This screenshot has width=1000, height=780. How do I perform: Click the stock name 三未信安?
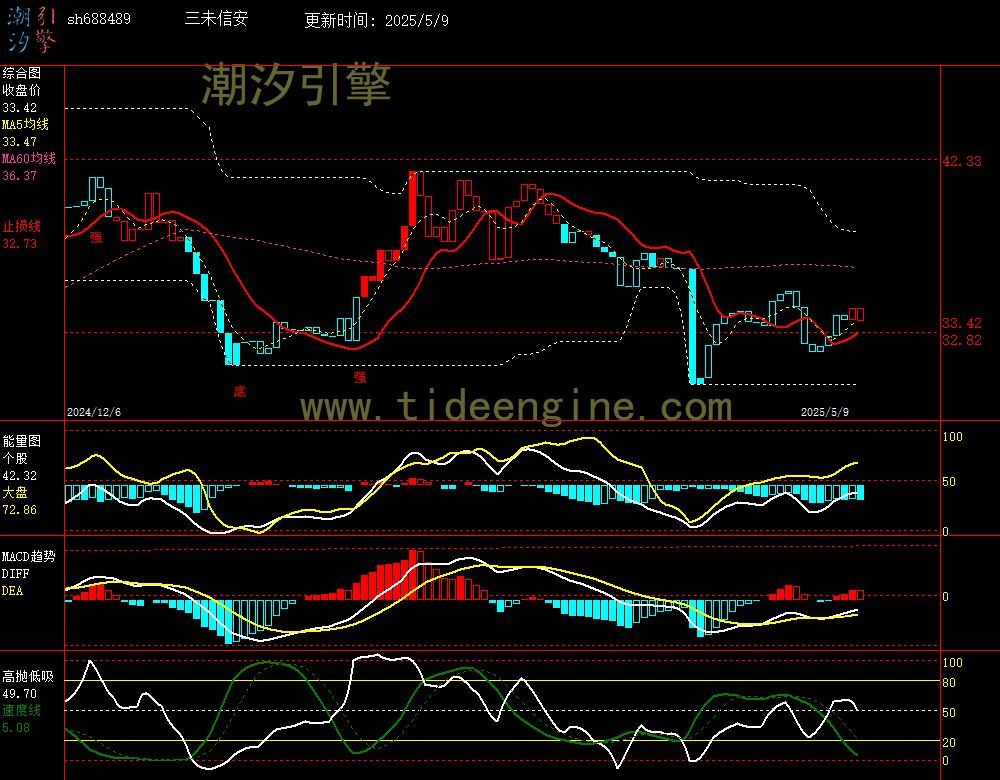click(216, 18)
